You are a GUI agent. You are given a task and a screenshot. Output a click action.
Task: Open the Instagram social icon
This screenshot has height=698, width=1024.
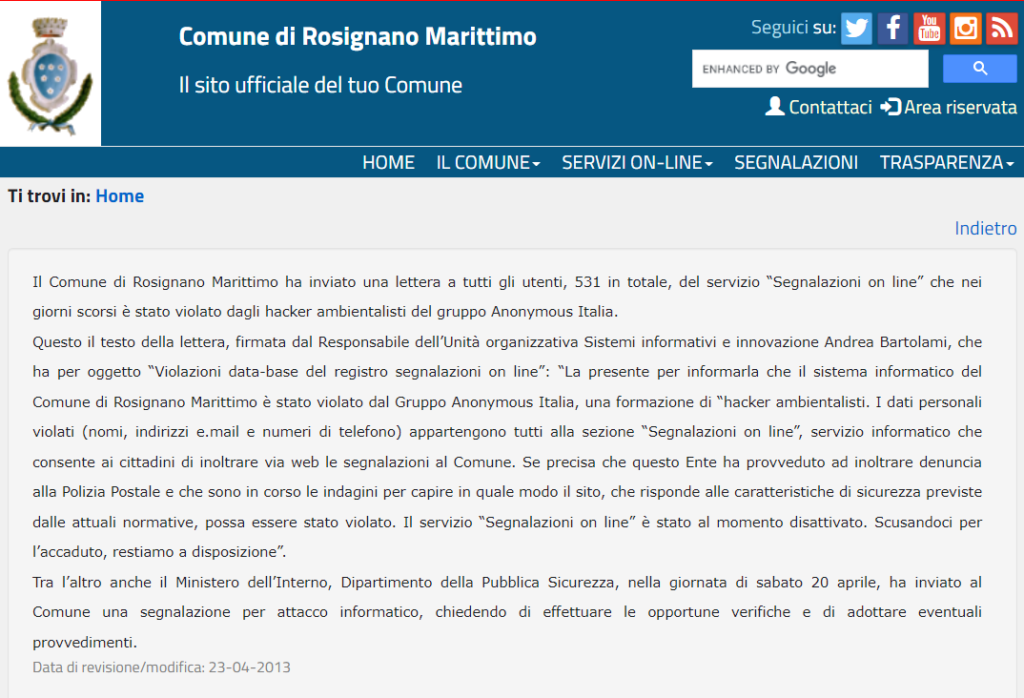pyautogui.click(x=965, y=28)
